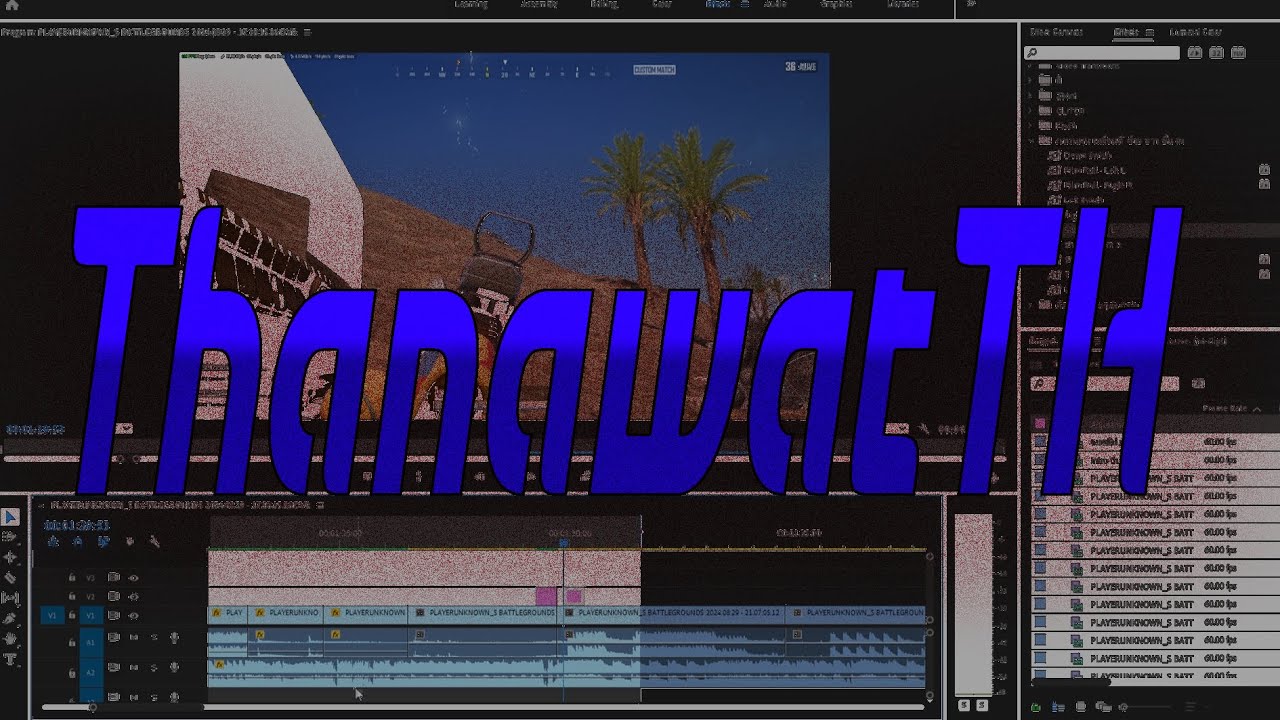
Task: Toggle A1 track targeting button
Action: pos(91,641)
